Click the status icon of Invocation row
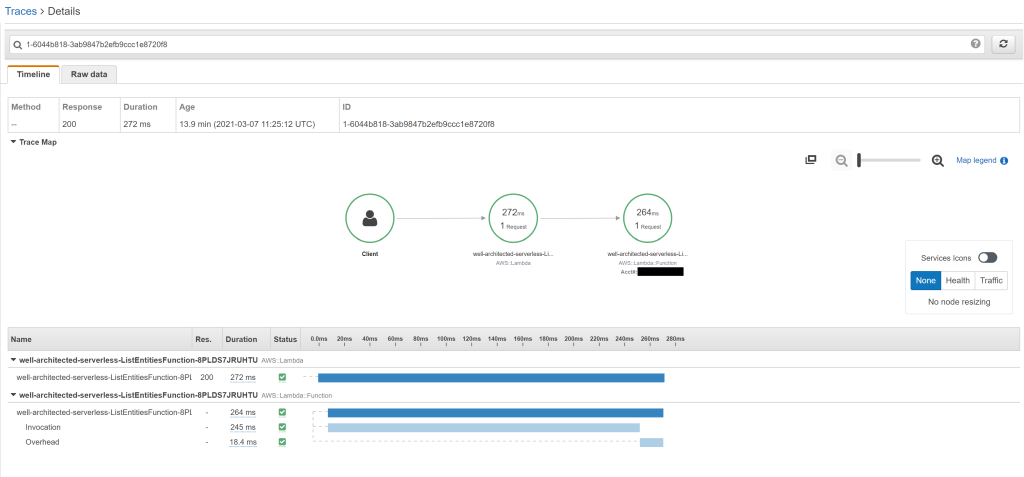The image size is (1024, 477). [x=282, y=427]
